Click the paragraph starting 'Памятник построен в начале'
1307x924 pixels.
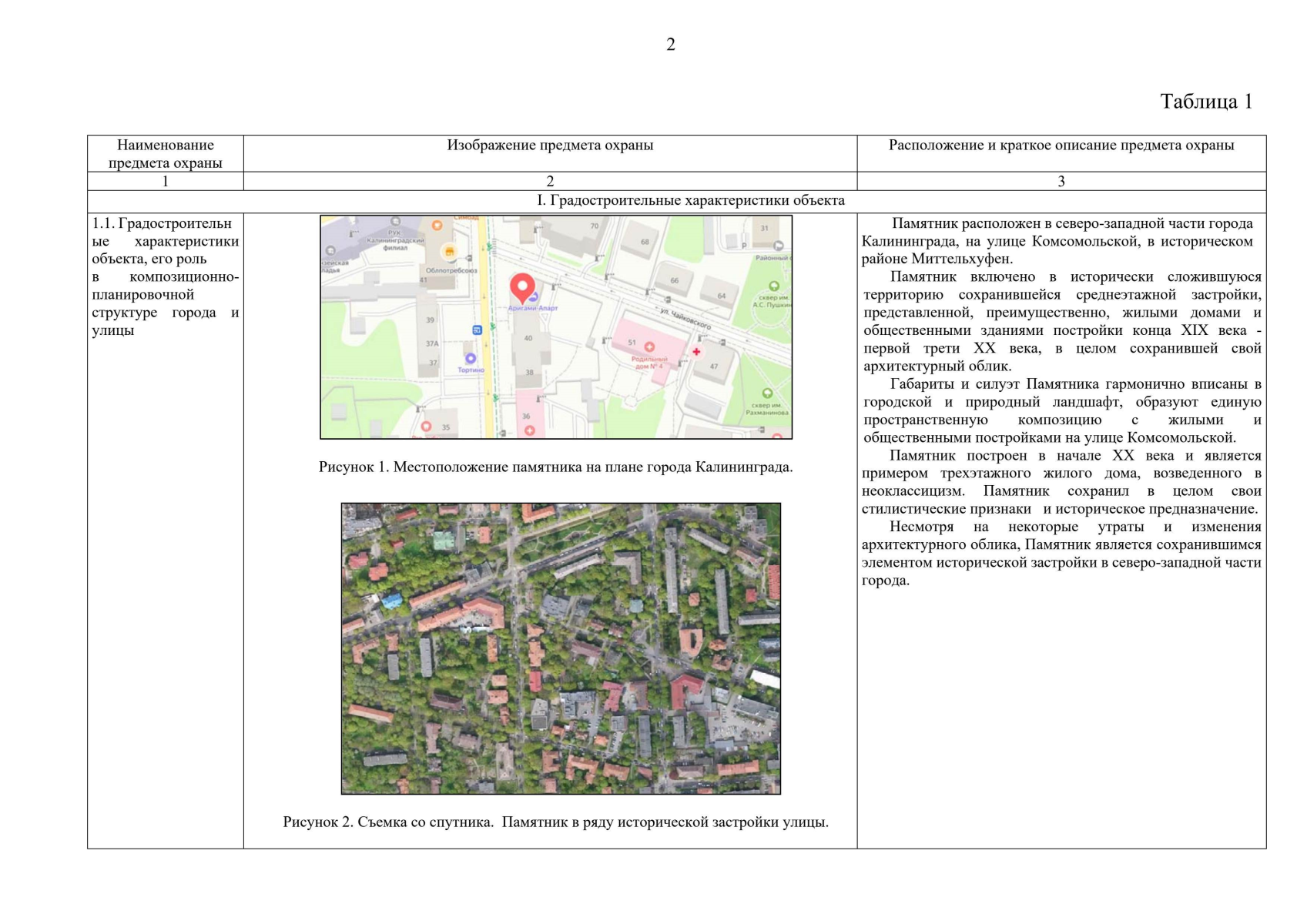[1061, 482]
